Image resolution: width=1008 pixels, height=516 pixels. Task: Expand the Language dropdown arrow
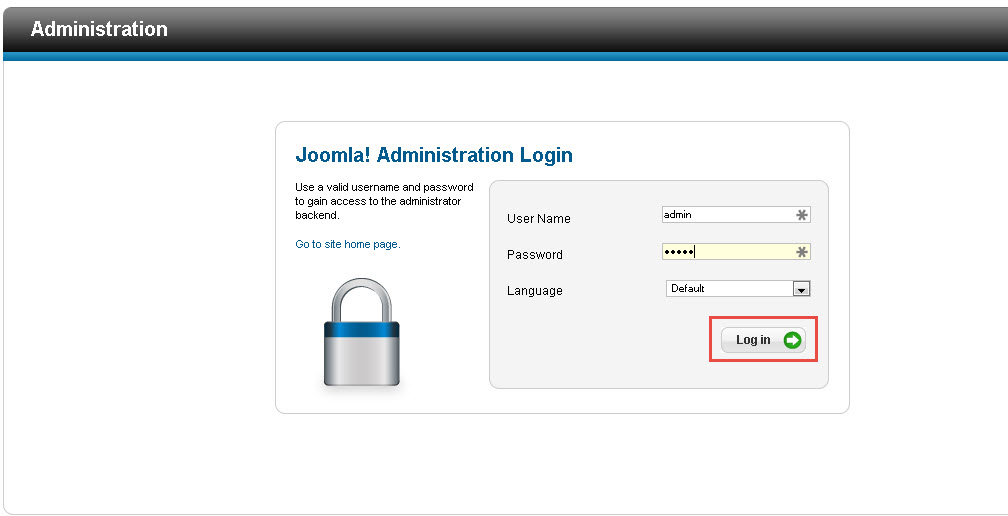pyautogui.click(x=800, y=289)
